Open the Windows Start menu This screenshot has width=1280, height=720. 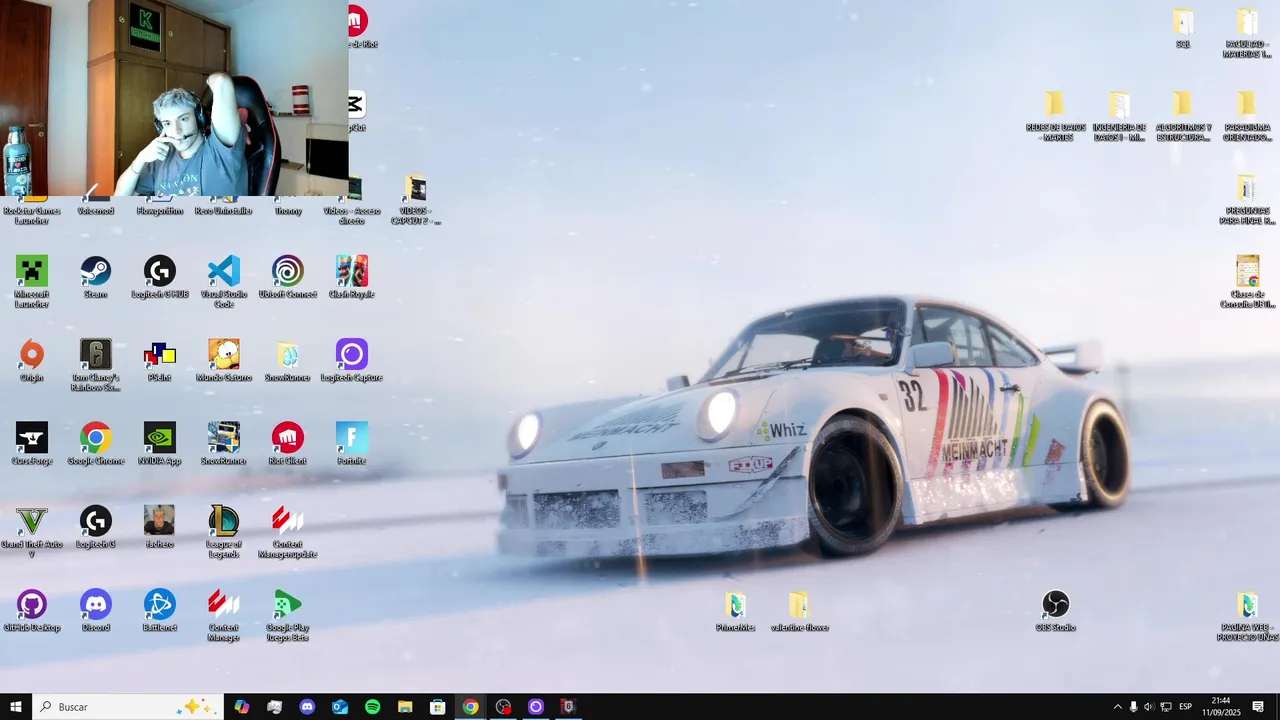[16, 707]
